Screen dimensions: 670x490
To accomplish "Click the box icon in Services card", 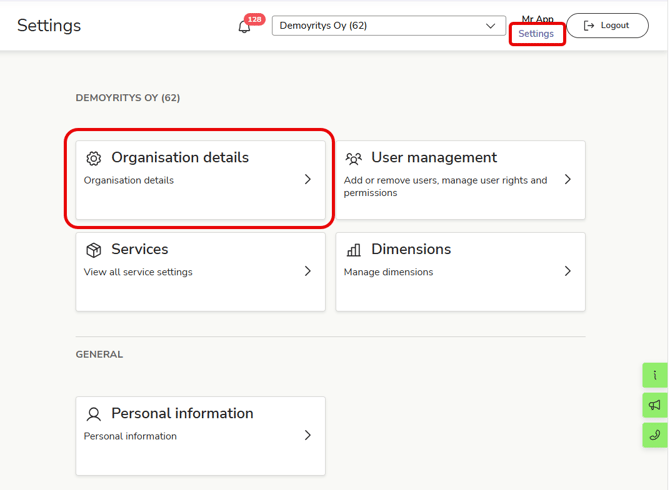I will 94,250.
